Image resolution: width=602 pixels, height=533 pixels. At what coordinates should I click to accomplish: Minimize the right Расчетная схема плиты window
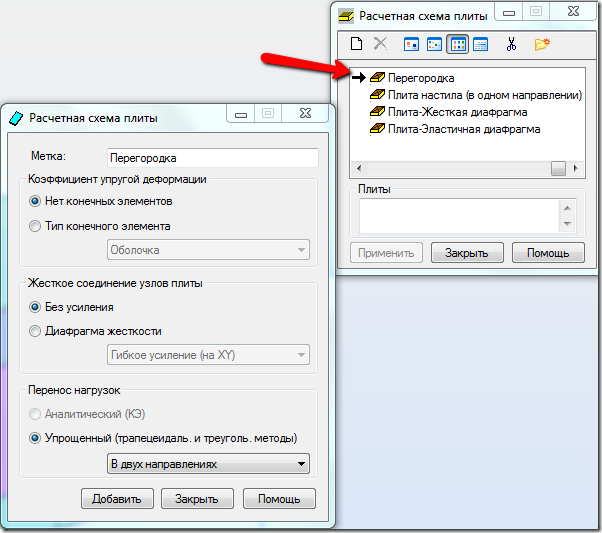click(509, 12)
